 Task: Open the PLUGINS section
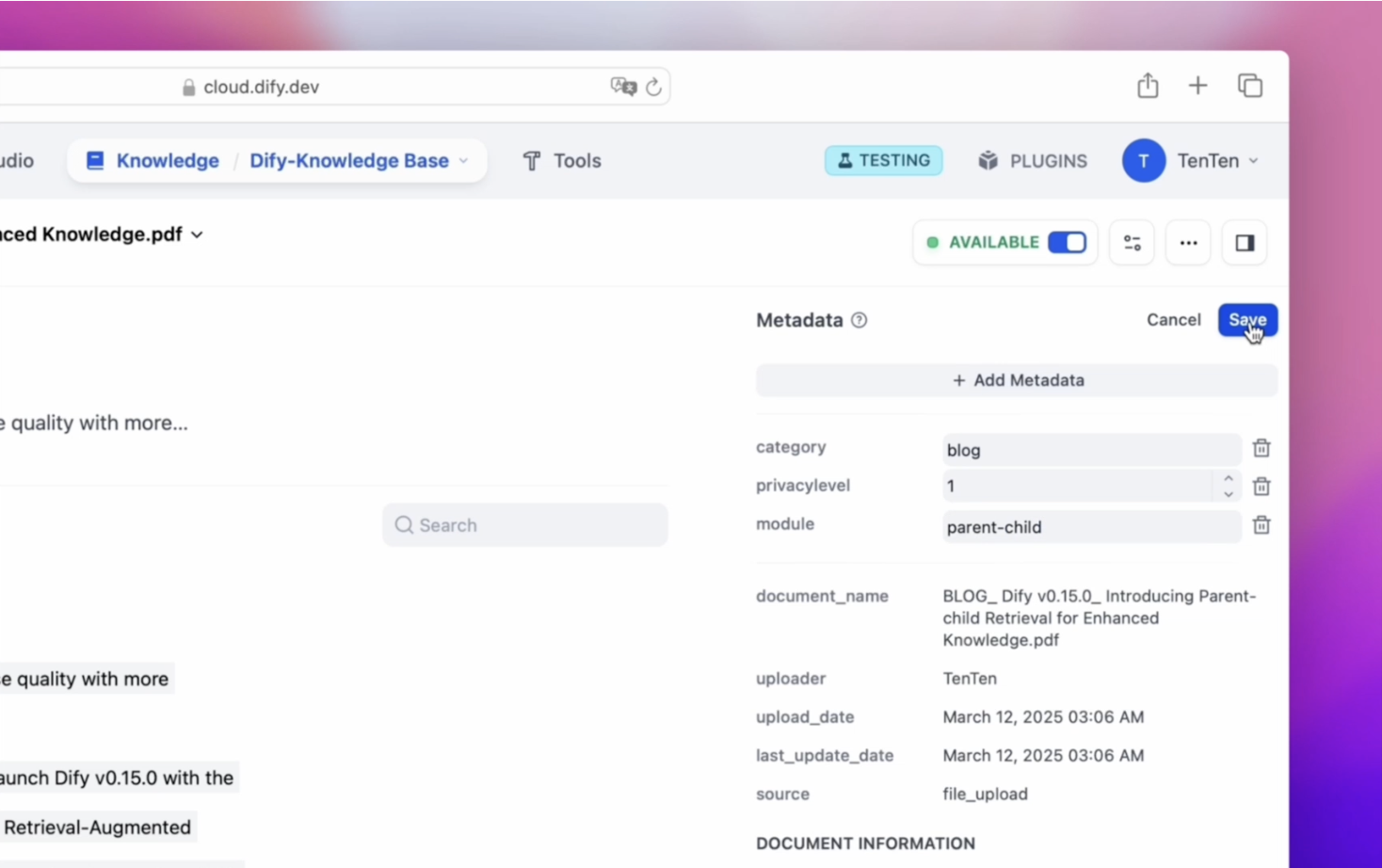1033,161
